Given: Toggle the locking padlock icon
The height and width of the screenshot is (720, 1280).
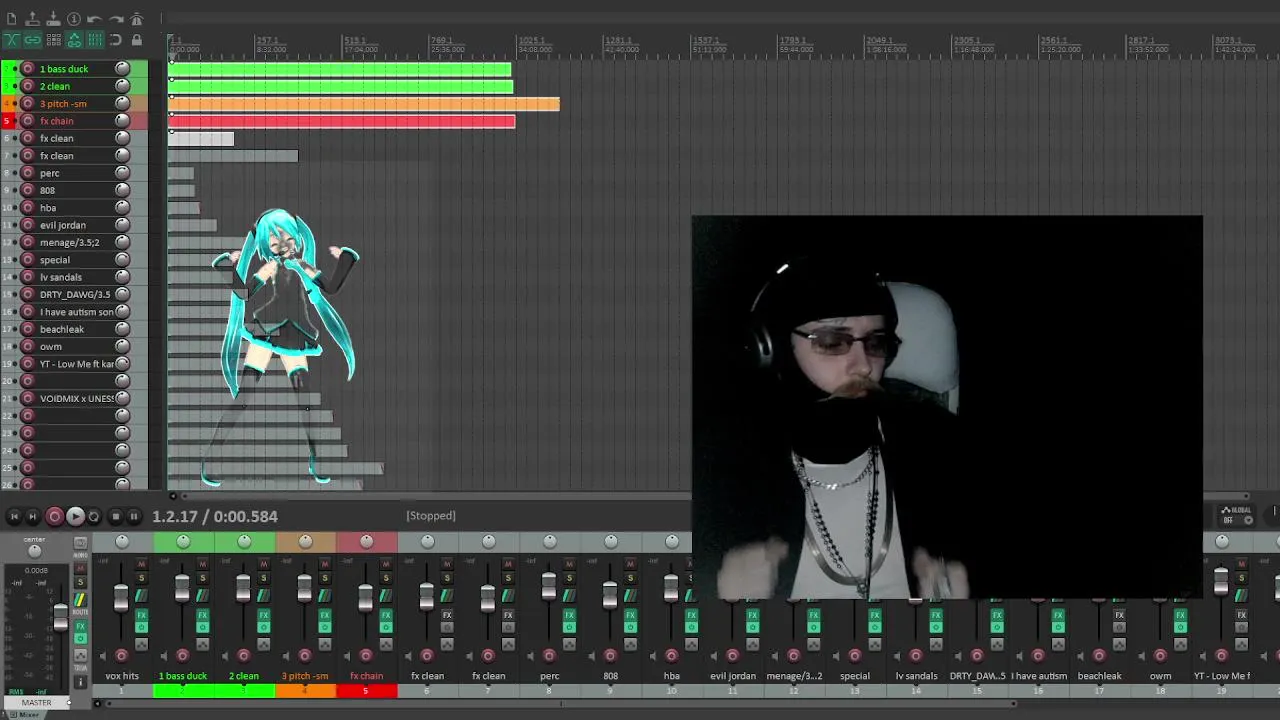Looking at the screenshot, I should tap(137, 40).
